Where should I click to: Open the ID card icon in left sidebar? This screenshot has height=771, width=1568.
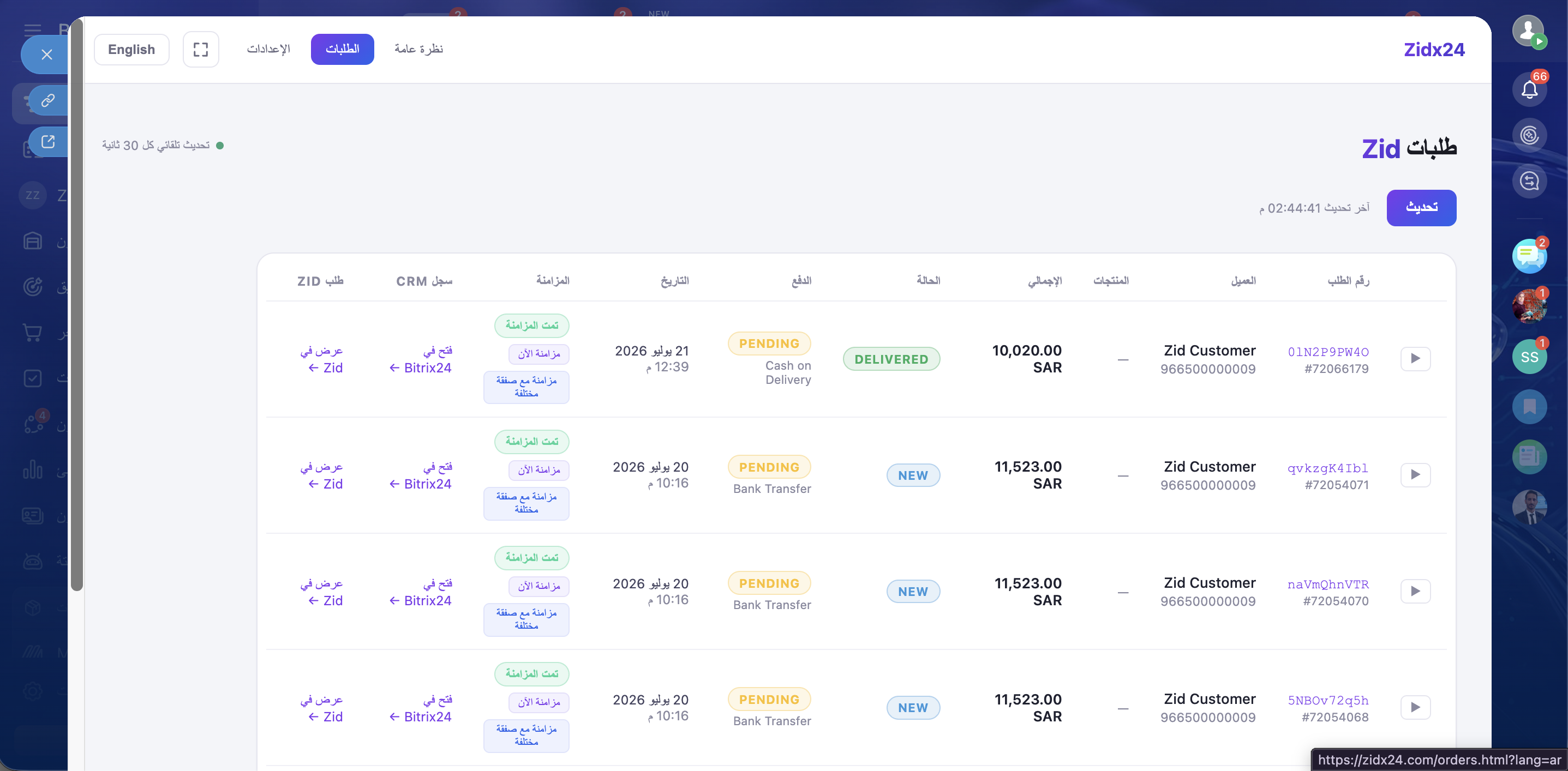pos(33,516)
